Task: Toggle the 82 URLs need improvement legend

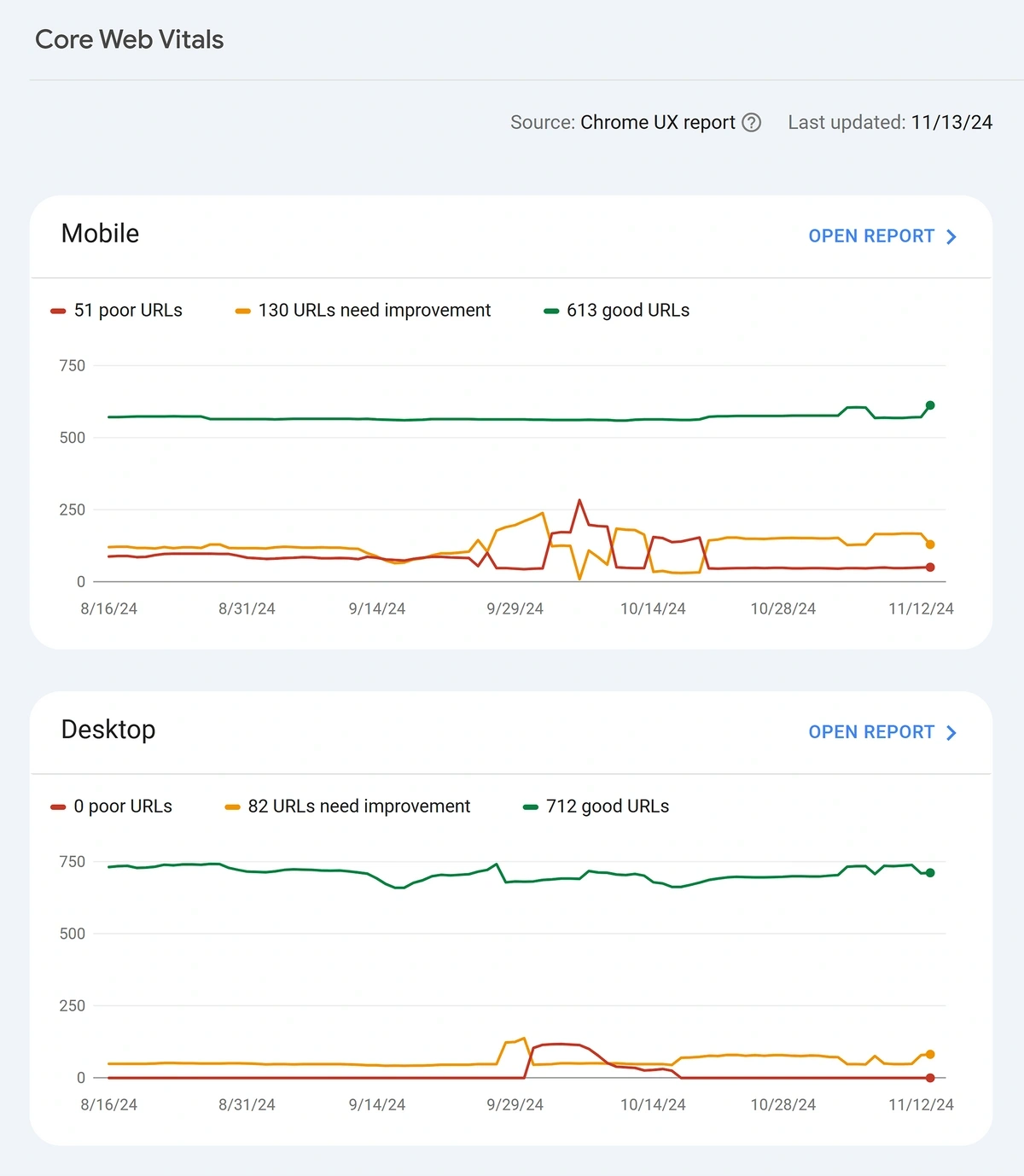Action: (x=347, y=806)
